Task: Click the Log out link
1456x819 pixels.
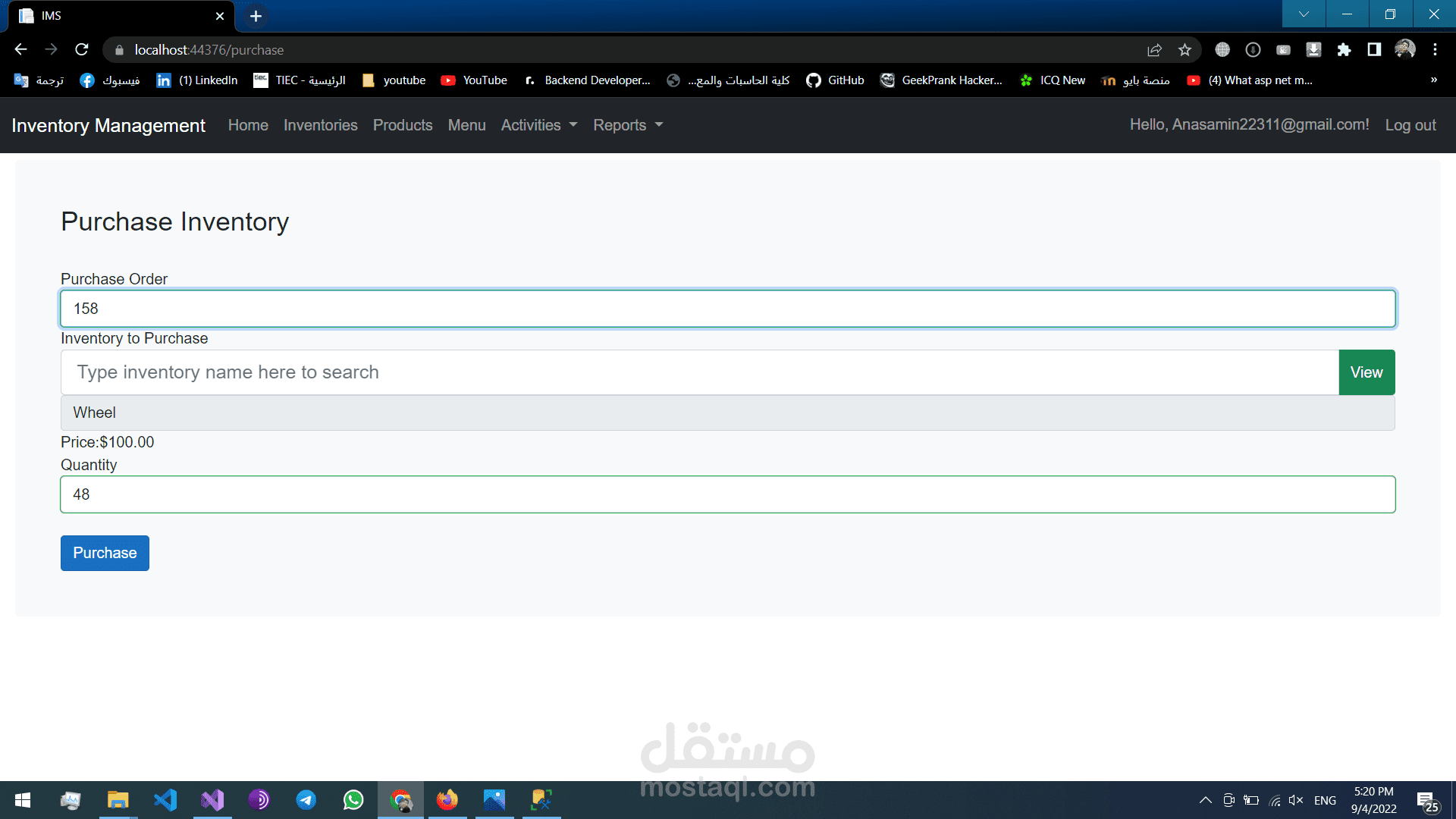Action: (1410, 125)
